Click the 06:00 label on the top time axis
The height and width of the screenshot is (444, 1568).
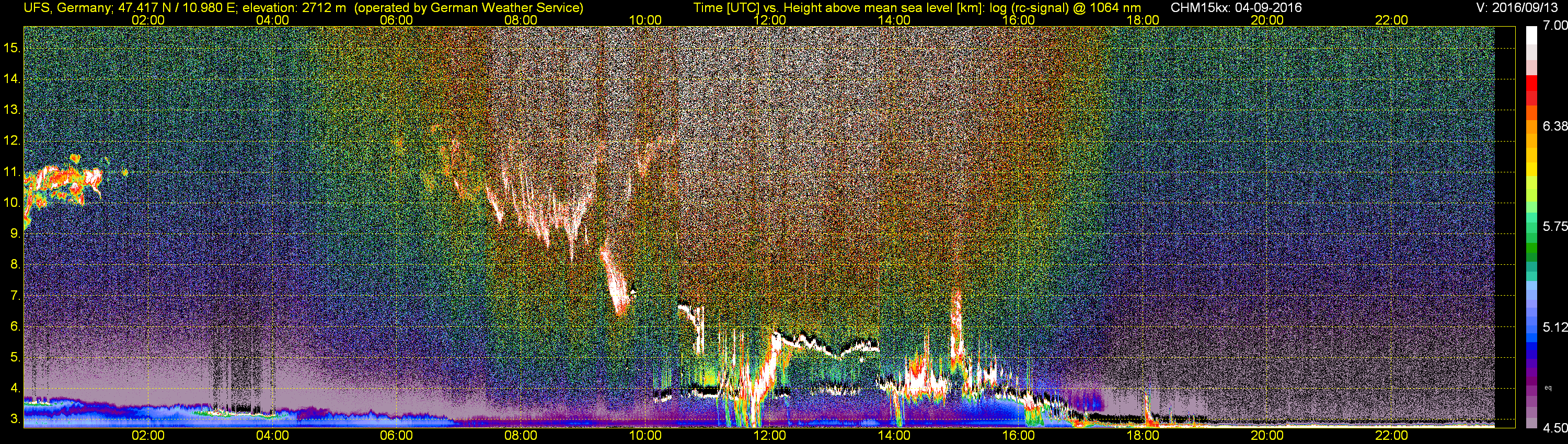coord(396,20)
